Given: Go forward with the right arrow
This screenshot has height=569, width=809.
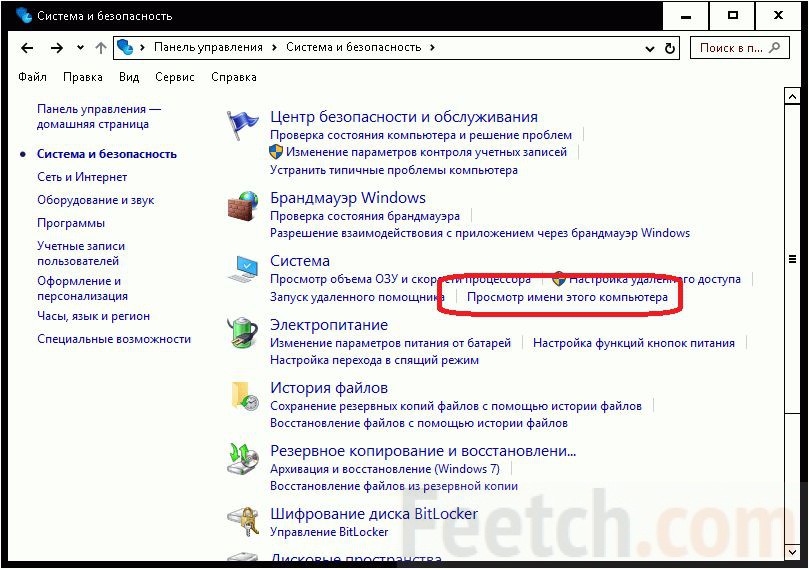Looking at the screenshot, I should click(x=57, y=48).
